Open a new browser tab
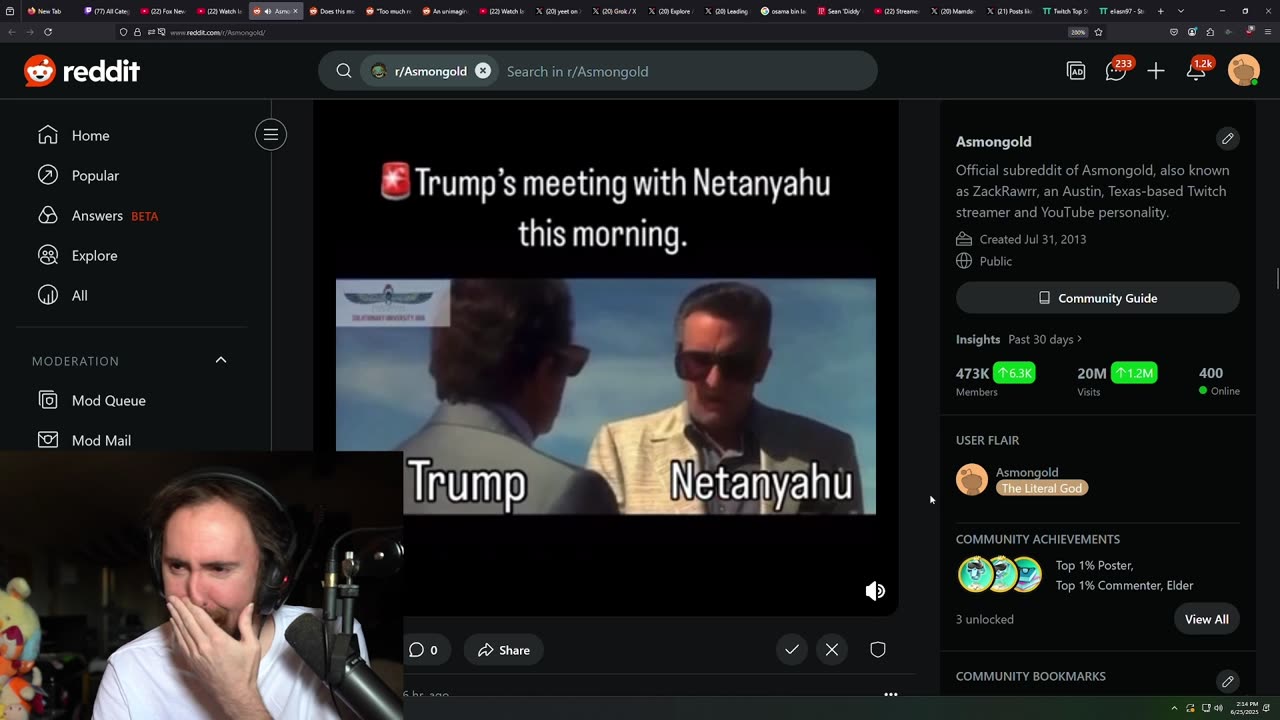The height and width of the screenshot is (720, 1280). coord(1160,11)
